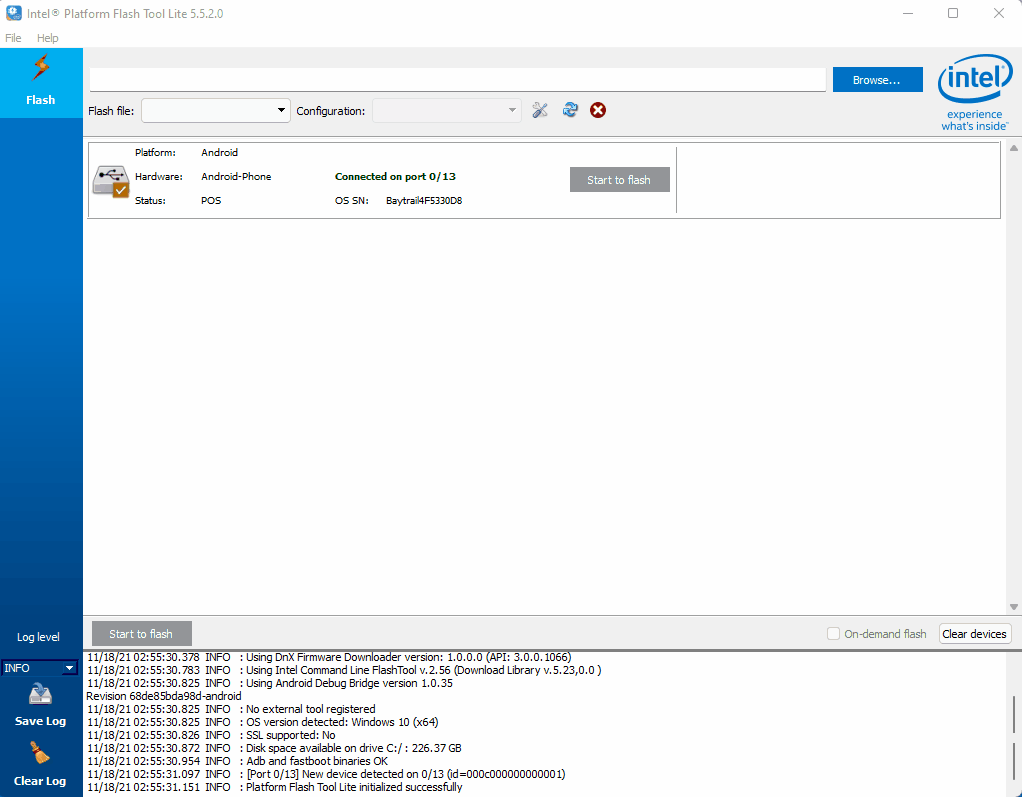Viewport: 1022px width, 797px height.
Task: Click log line about DnX Firmware Downloader version
Action: click(x=329, y=657)
